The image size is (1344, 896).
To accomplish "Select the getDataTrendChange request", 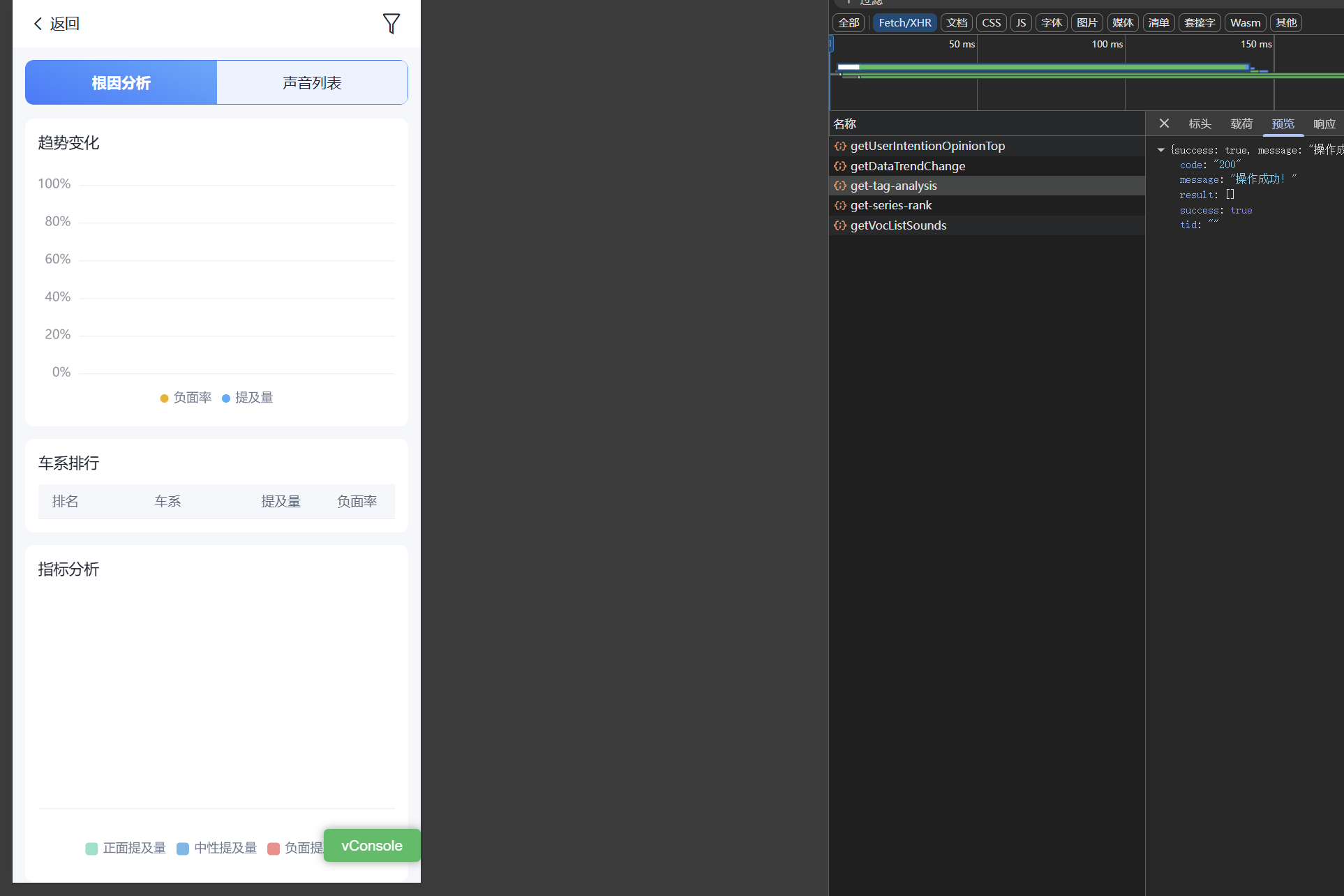I will pyautogui.click(x=907, y=166).
